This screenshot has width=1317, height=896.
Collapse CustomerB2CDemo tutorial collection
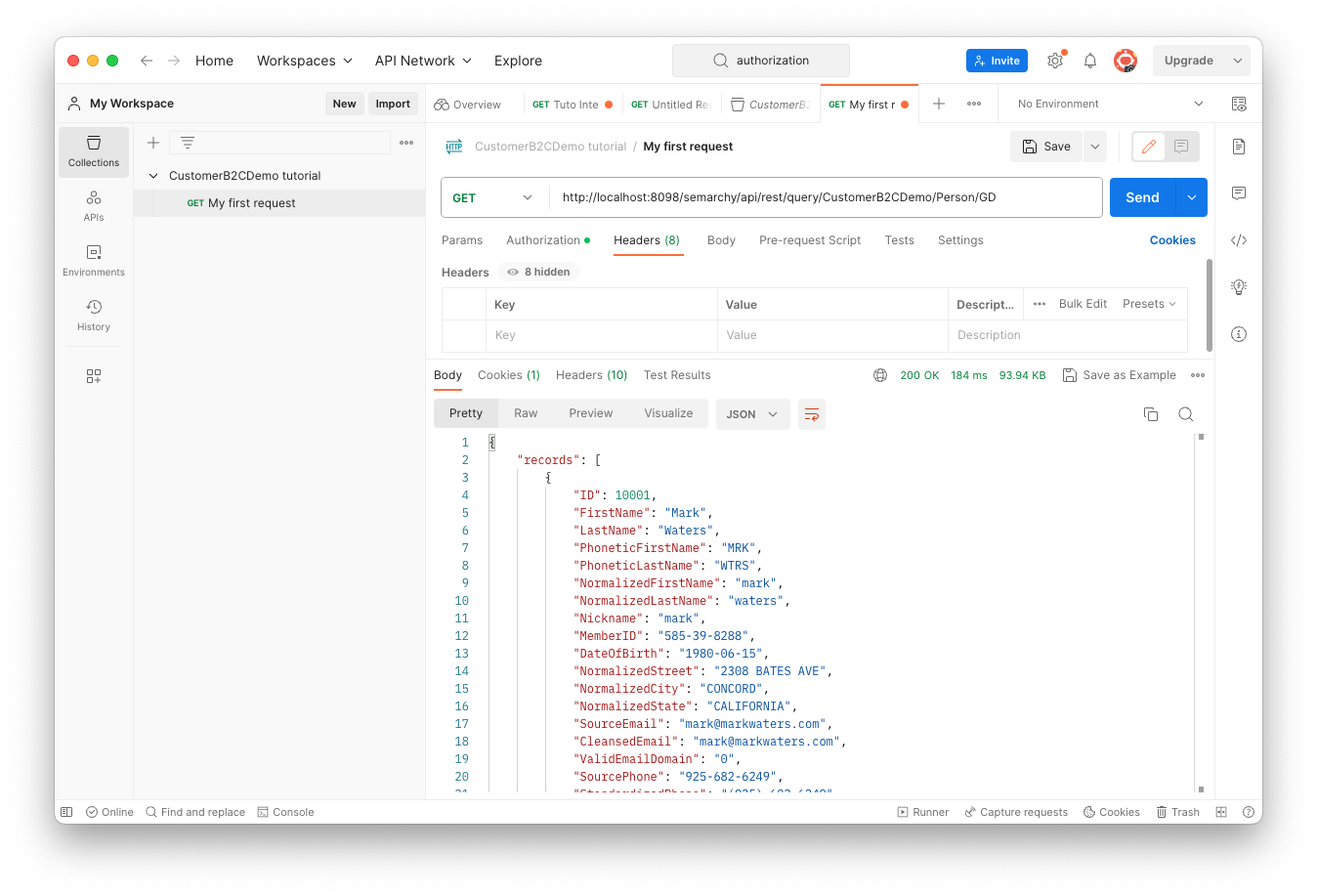tap(153, 176)
